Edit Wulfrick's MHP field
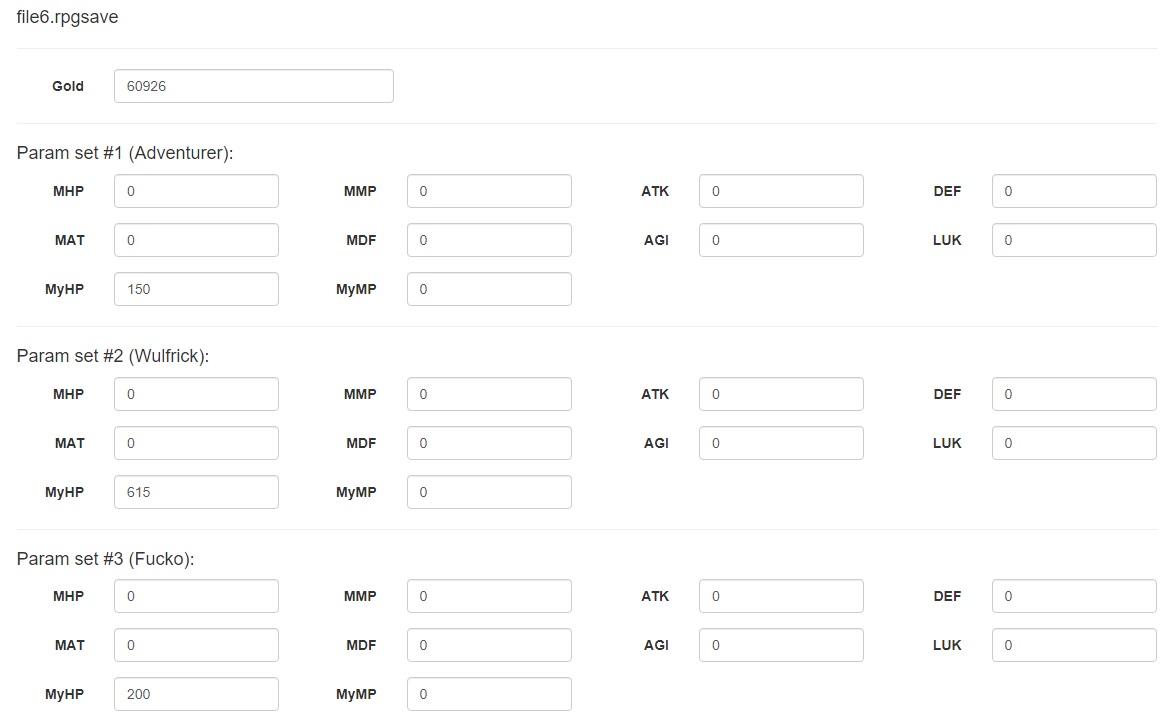This screenshot has width=1169, height=726. click(x=196, y=394)
